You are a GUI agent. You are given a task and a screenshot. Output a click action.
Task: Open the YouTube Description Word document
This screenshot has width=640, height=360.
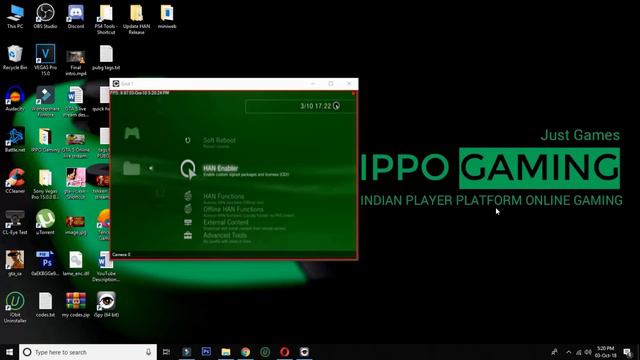106,266
